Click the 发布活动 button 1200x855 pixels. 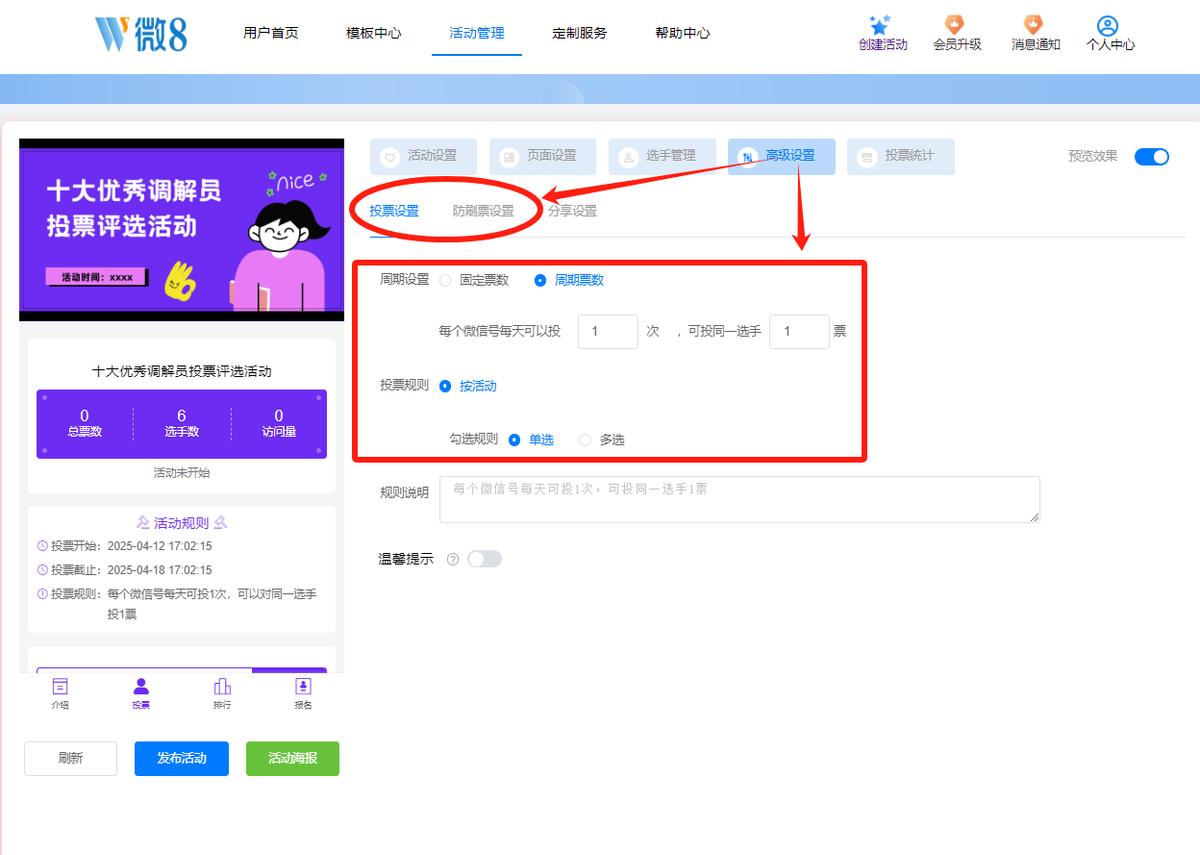click(182, 758)
